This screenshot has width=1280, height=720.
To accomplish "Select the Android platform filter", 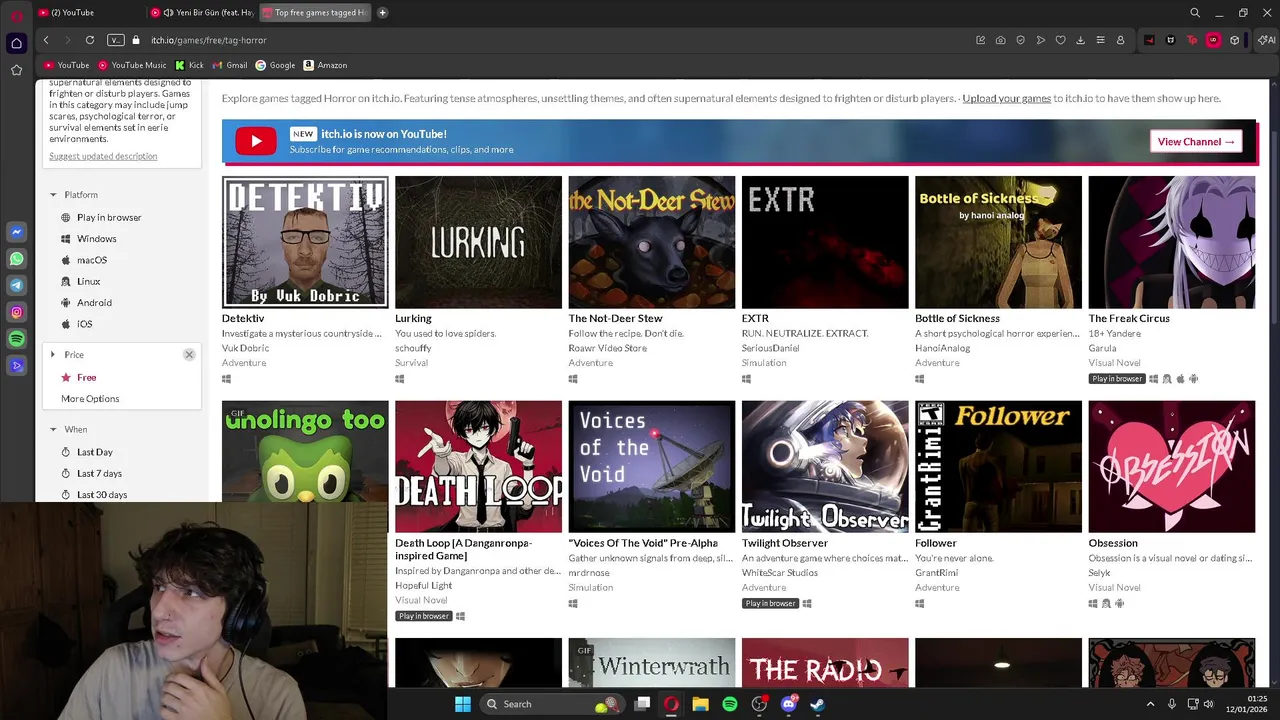I will [x=94, y=302].
